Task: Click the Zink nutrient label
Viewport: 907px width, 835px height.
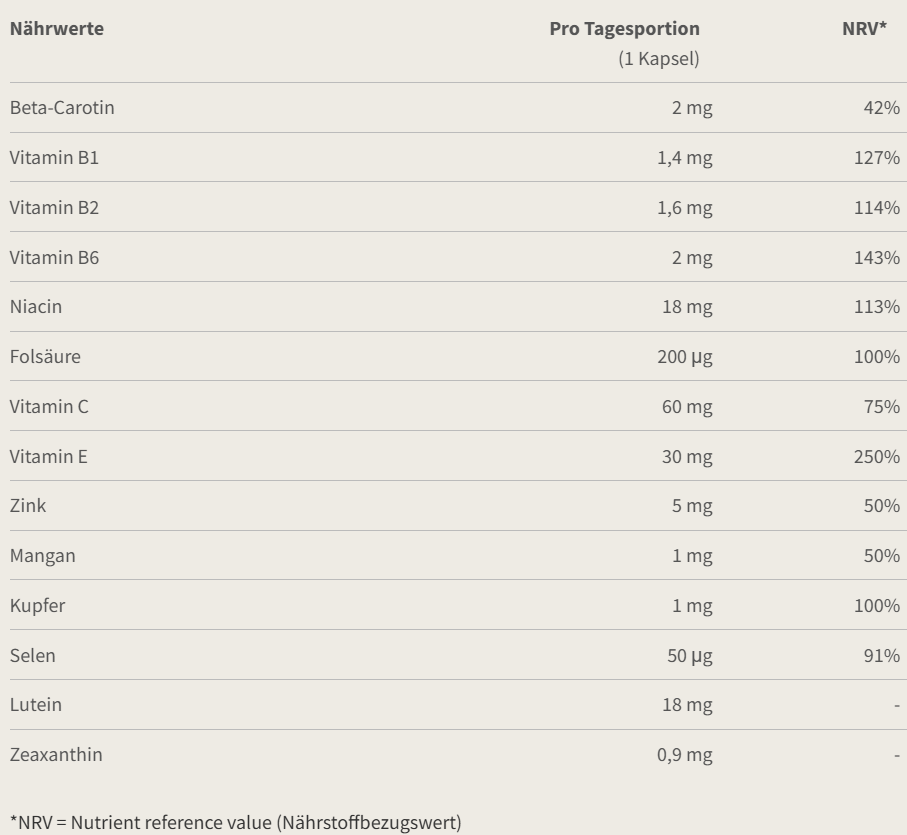Action: 28,506
